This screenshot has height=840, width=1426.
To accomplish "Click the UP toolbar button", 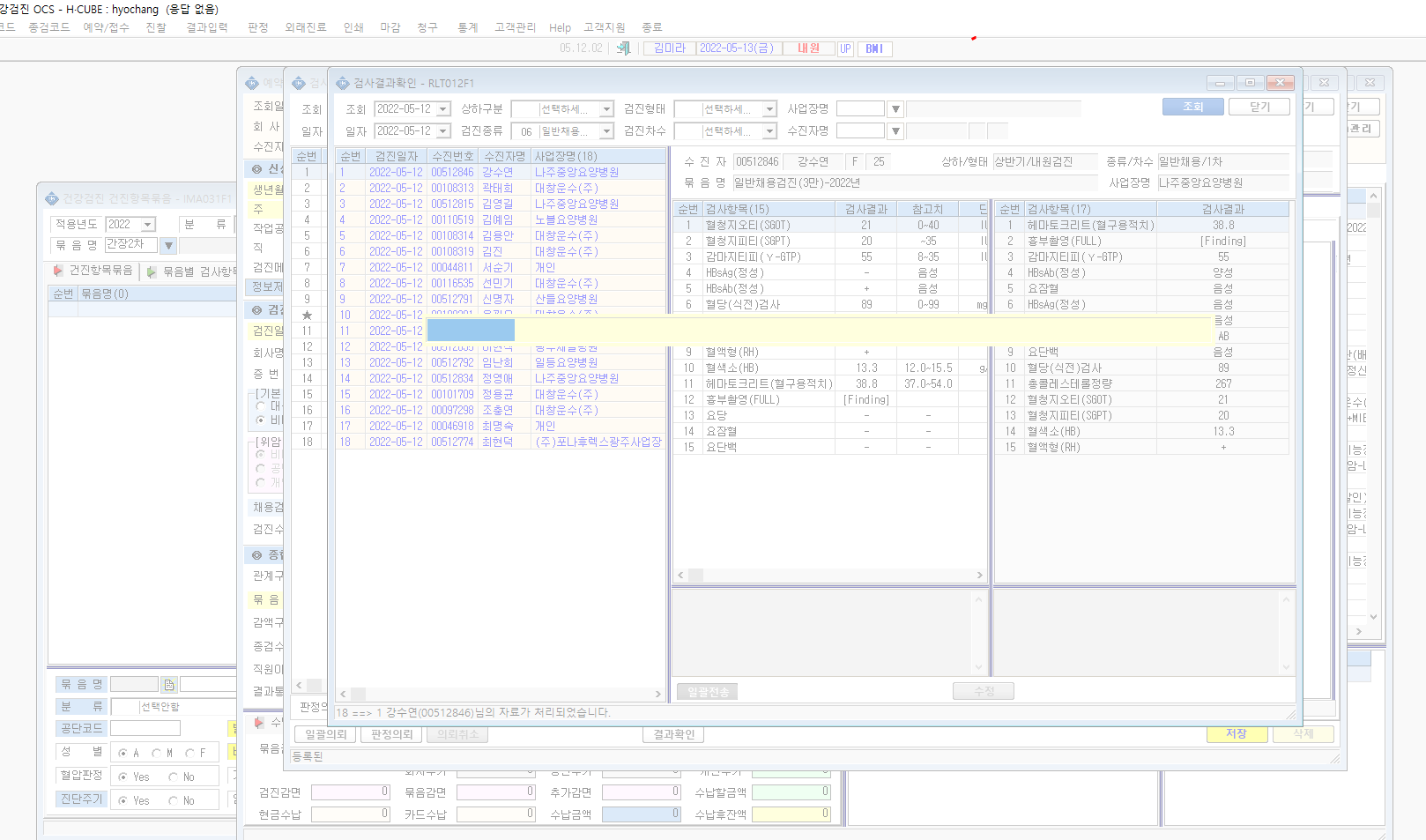I will (845, 48).
